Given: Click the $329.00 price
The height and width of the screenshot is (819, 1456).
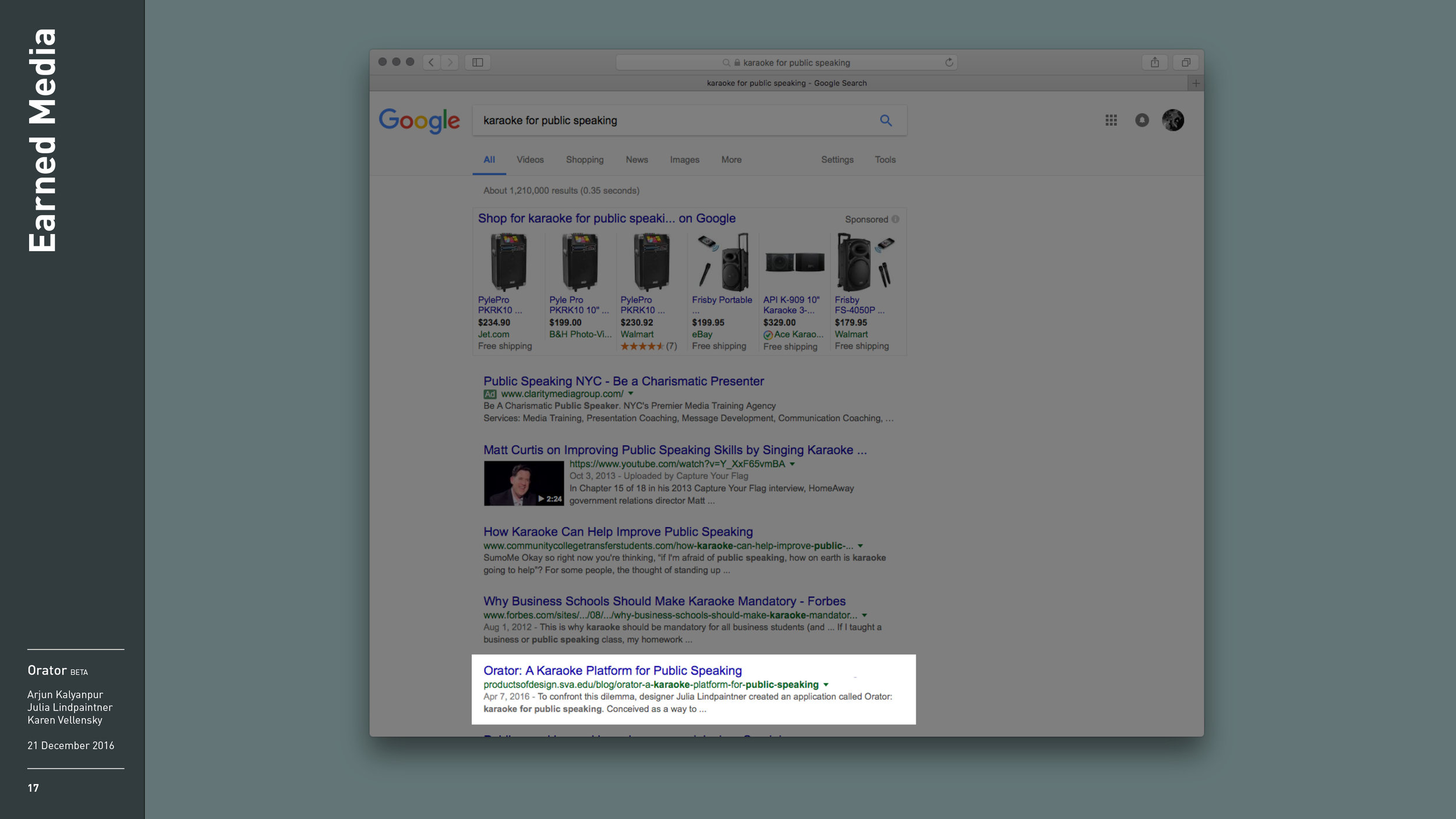Looking at the screenshot, I should coord(779,323).
